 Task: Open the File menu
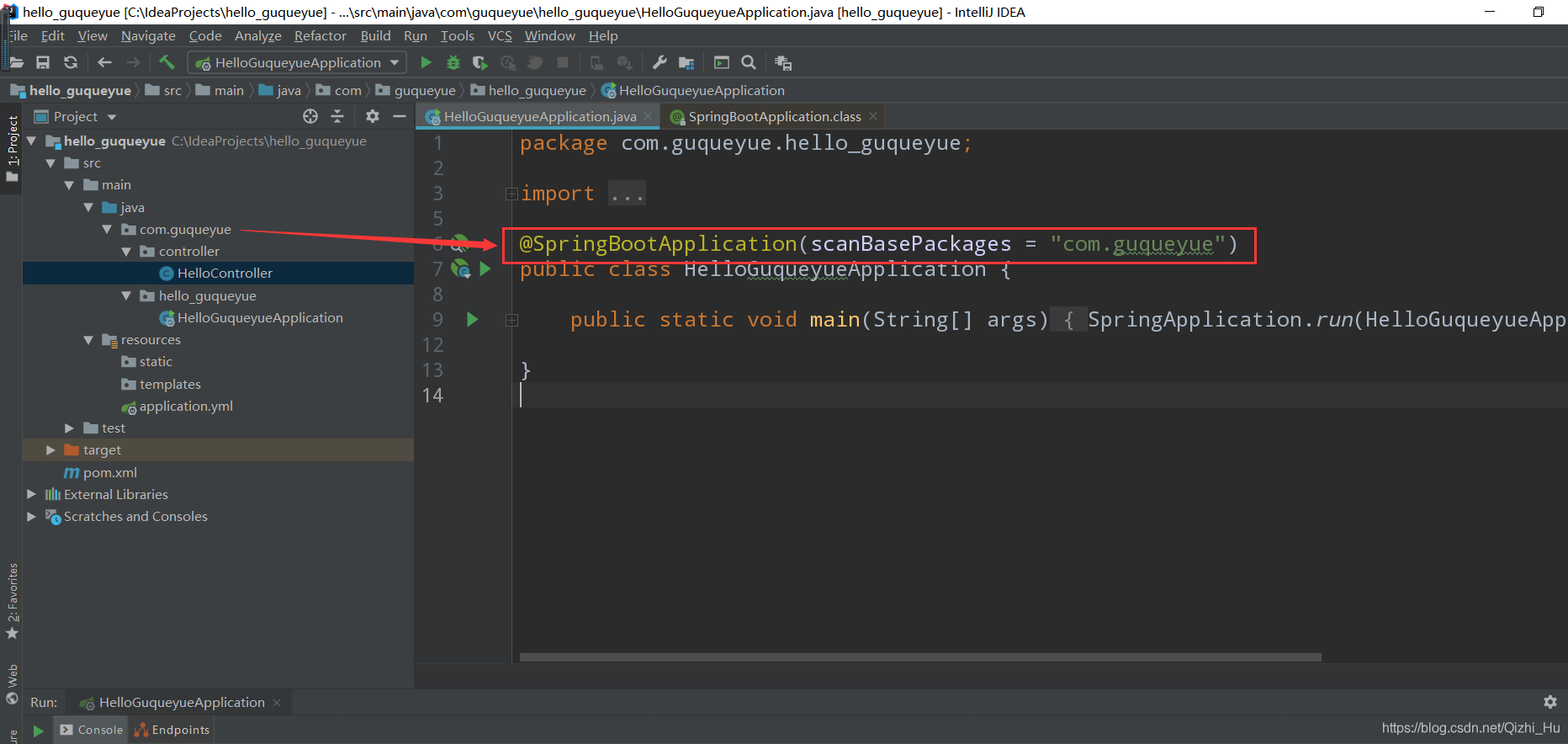click(19, 35)
